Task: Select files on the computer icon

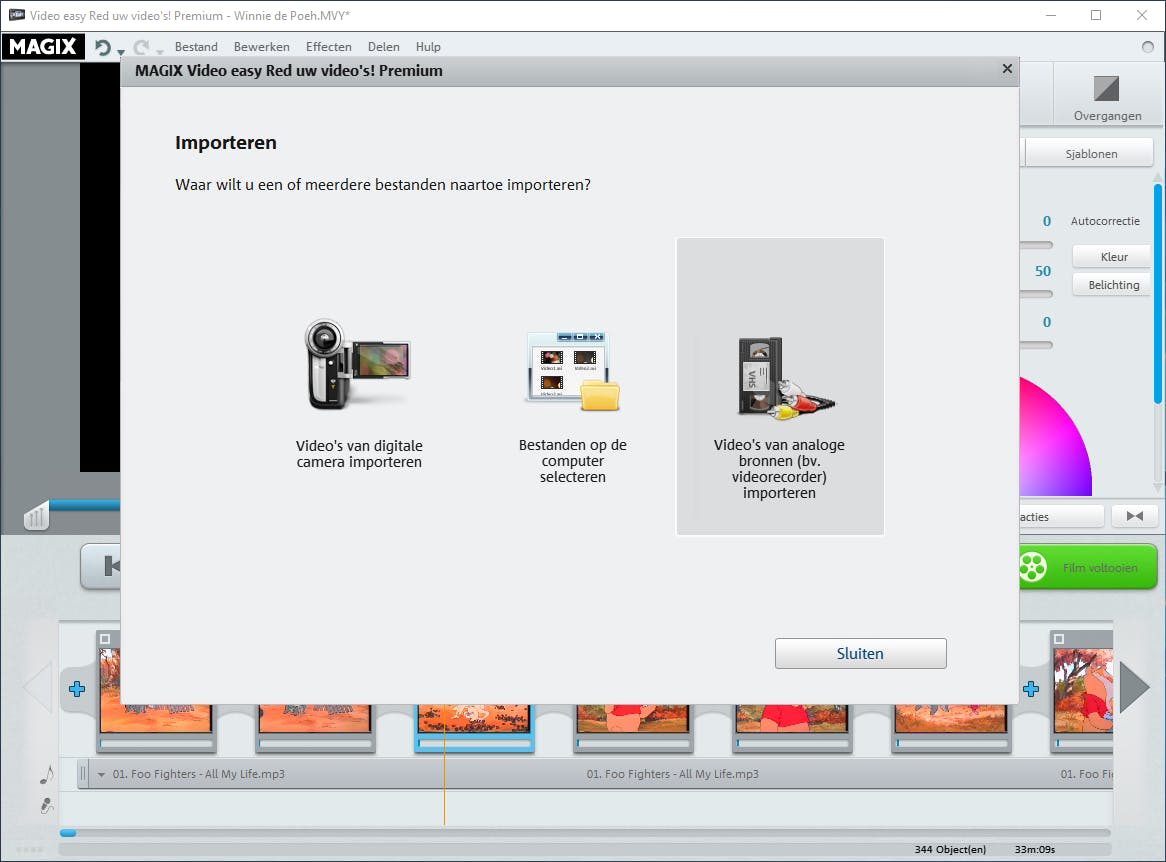Action: 573,371
